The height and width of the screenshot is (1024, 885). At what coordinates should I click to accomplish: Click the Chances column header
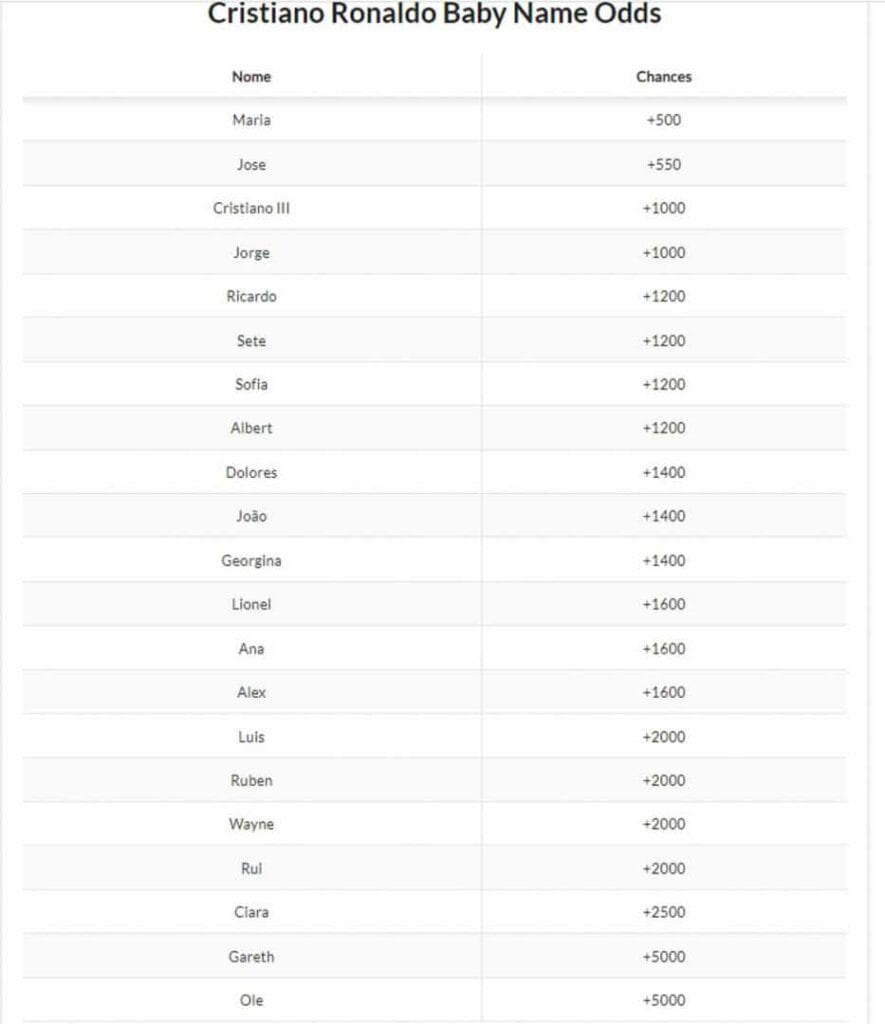pos(663,76)
